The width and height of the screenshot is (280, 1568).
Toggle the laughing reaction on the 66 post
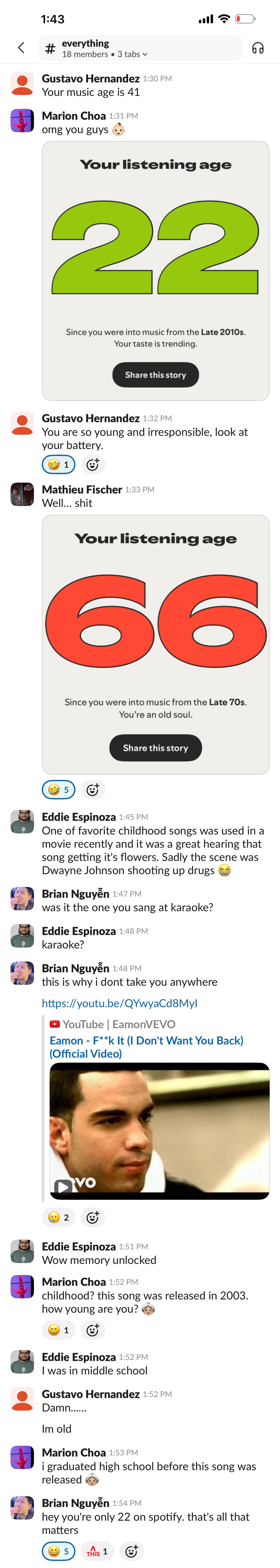(58, 790)
